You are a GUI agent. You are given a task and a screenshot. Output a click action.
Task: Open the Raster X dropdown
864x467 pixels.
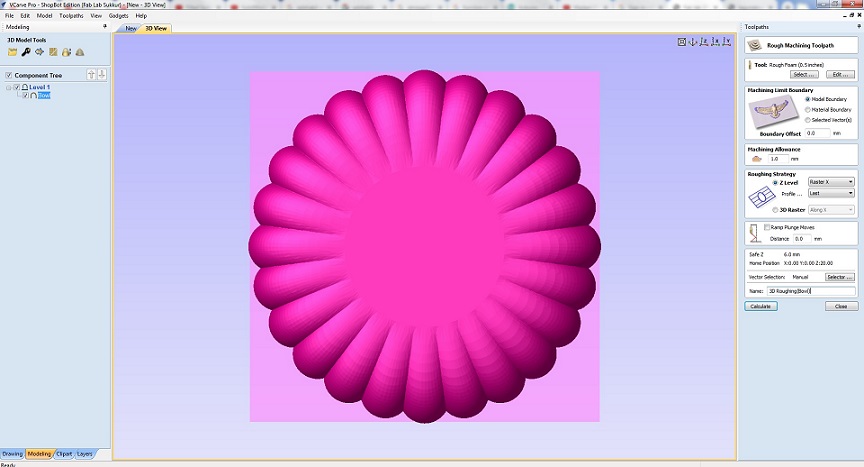pos(831,182)
